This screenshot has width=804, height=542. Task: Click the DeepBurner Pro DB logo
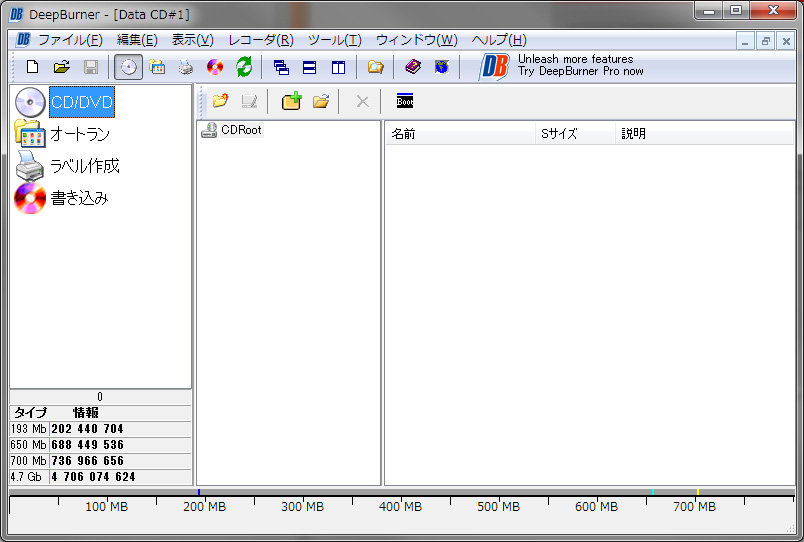pos(494,67)
